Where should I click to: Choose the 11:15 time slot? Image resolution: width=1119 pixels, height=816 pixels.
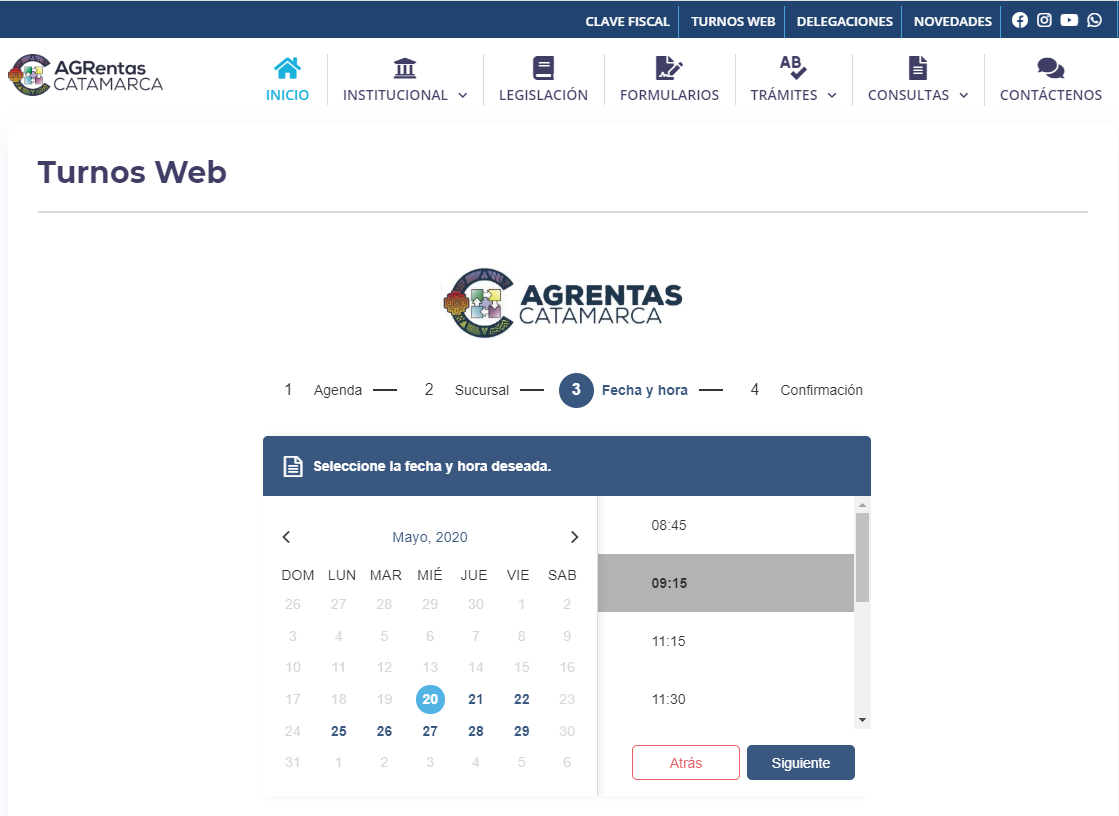726,641
